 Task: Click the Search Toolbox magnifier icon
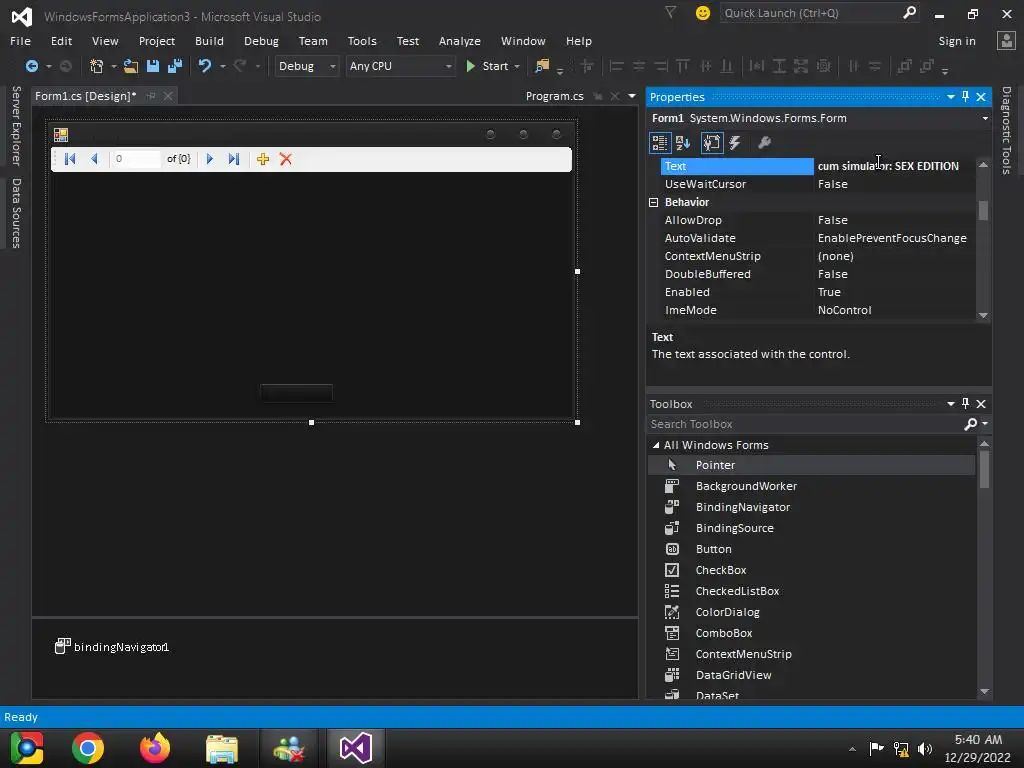pos(970,424)
